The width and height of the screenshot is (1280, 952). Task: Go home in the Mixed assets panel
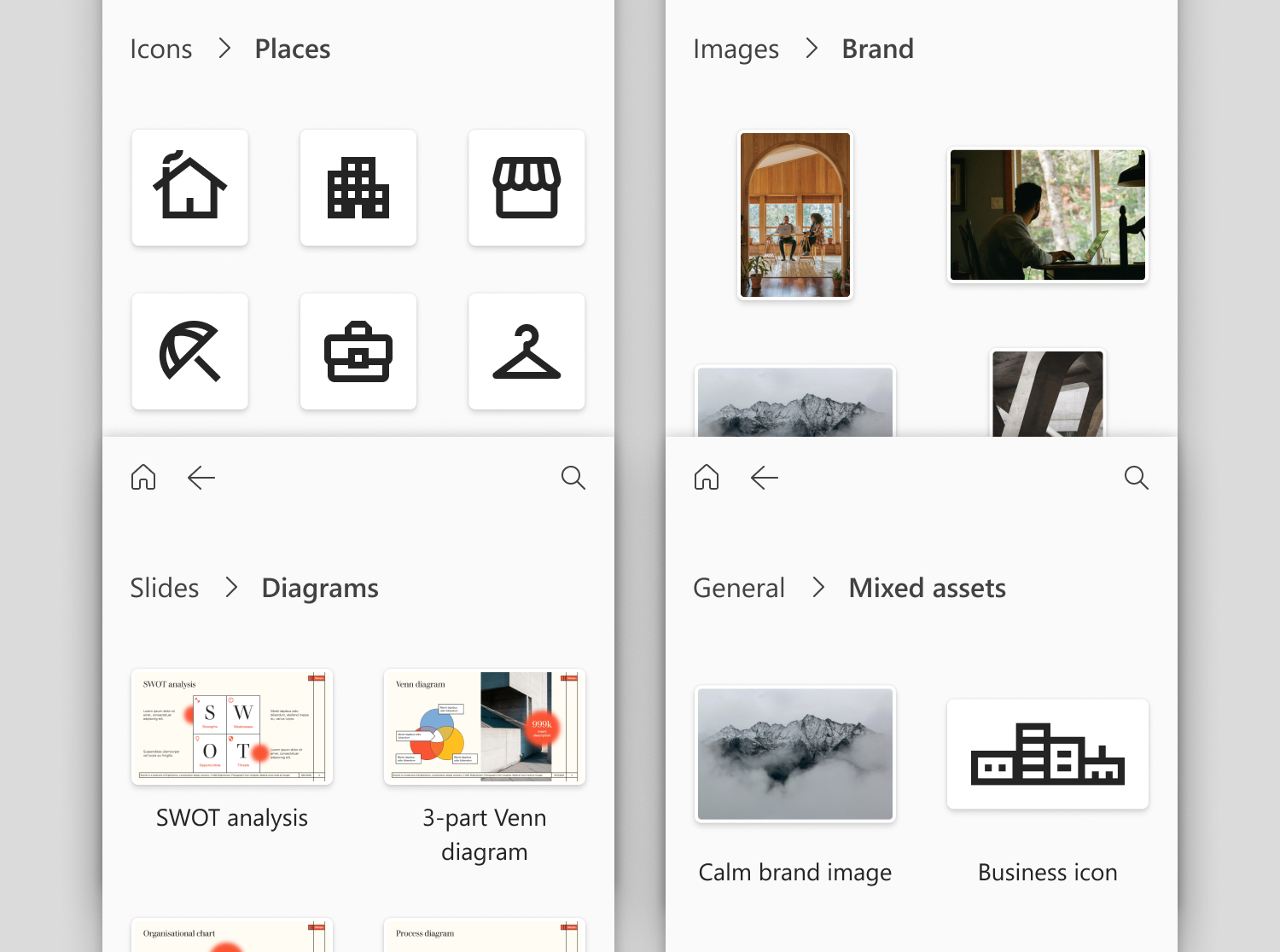tap(707, 477)
